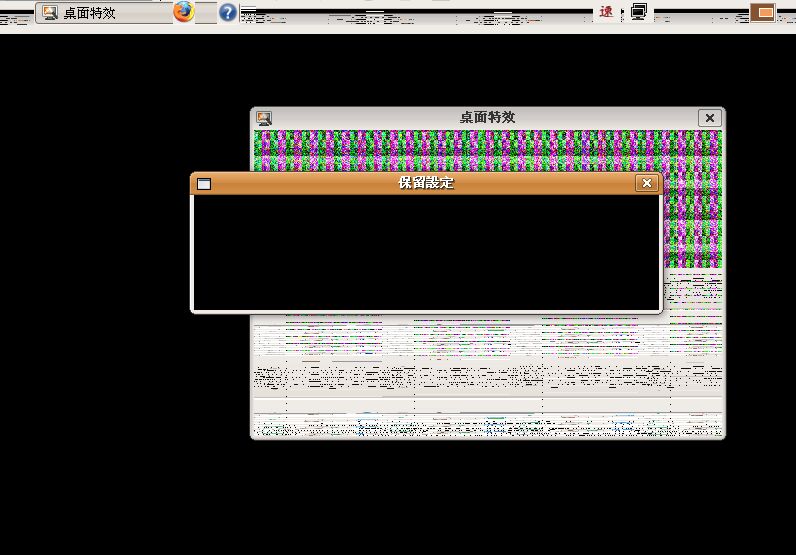Select the orange workspace switcher cell

tap(762, 12)
